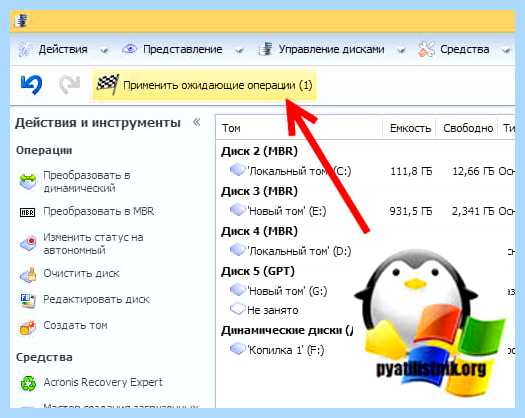Click the blue Undo arrow icon
The height and width of the screenshot is (418, 525).
tap(31, 84)
